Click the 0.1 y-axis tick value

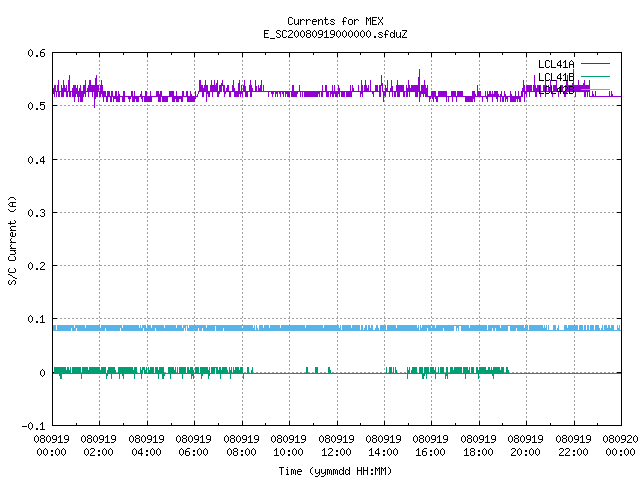(36, 319)
